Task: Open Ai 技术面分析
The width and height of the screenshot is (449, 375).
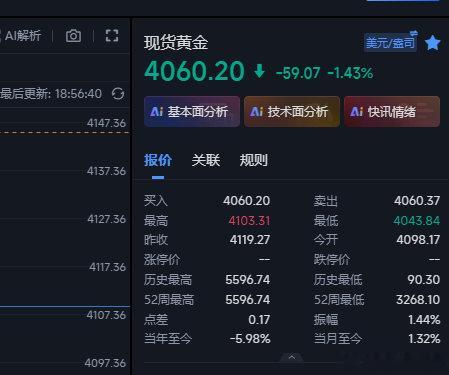Action: [292, 112]
